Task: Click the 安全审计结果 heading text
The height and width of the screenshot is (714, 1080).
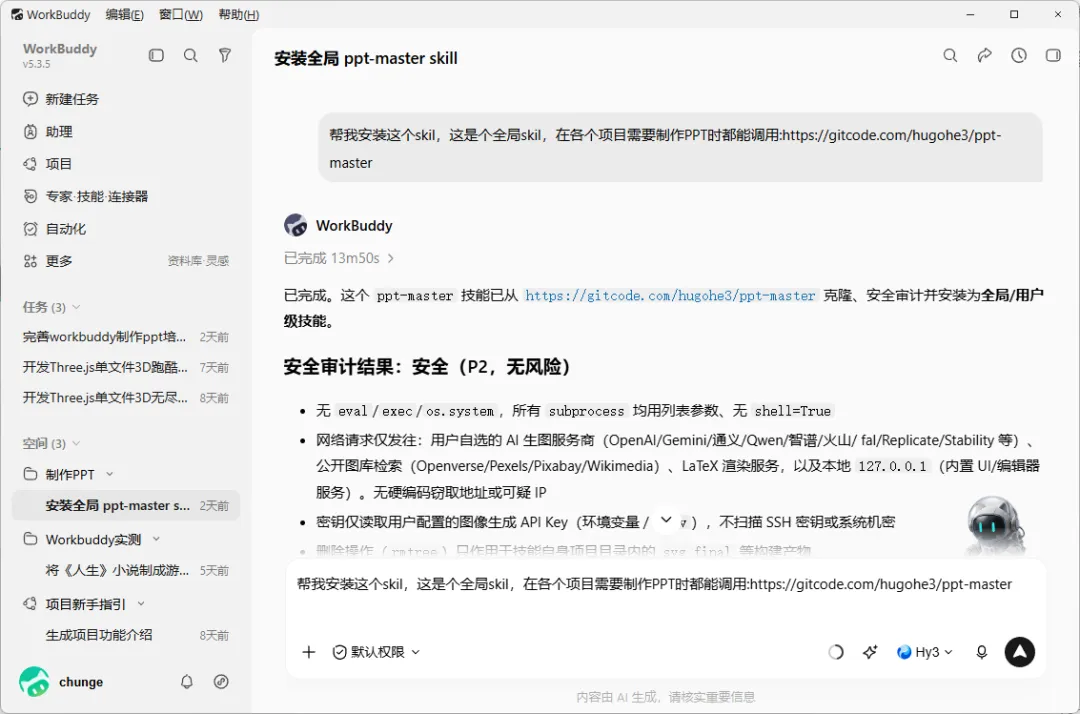Action: pyautogui.click(x=427, y=367)
